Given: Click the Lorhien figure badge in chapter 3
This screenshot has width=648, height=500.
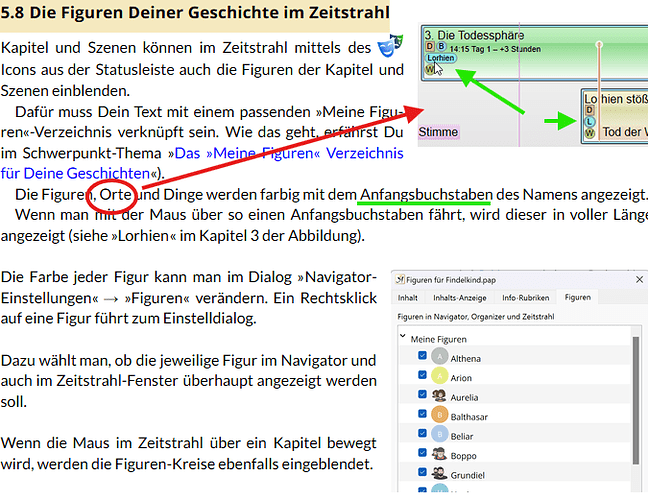Looking at the screenshot, I should pos(442,58).
